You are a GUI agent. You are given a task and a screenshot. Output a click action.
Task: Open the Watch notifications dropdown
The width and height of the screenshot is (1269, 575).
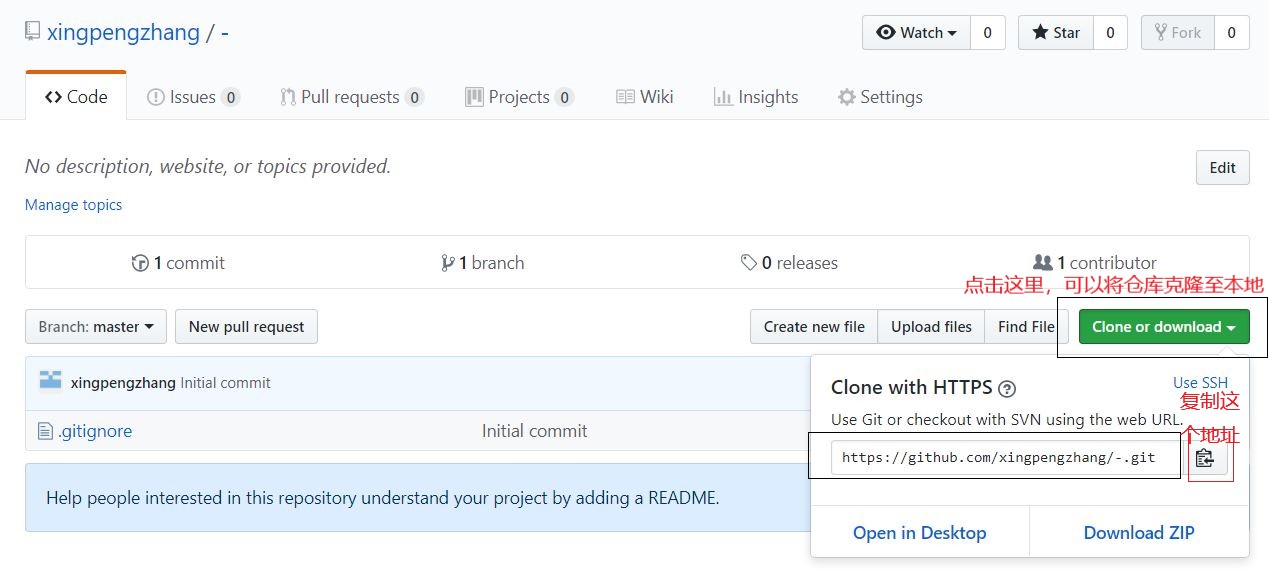[916, 33]
